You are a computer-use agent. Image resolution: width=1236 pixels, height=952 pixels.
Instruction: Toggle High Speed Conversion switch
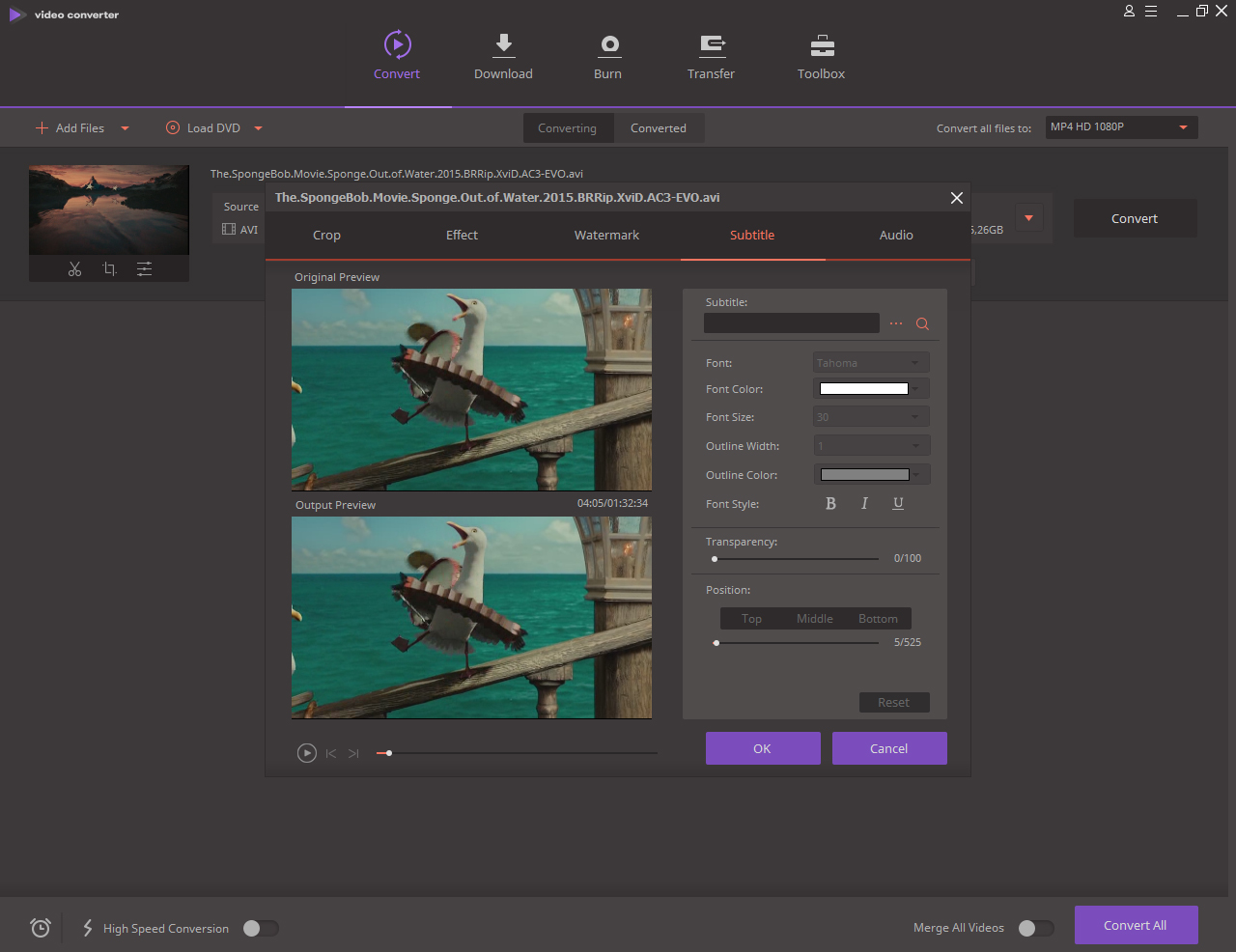click(x=261, y=928)
